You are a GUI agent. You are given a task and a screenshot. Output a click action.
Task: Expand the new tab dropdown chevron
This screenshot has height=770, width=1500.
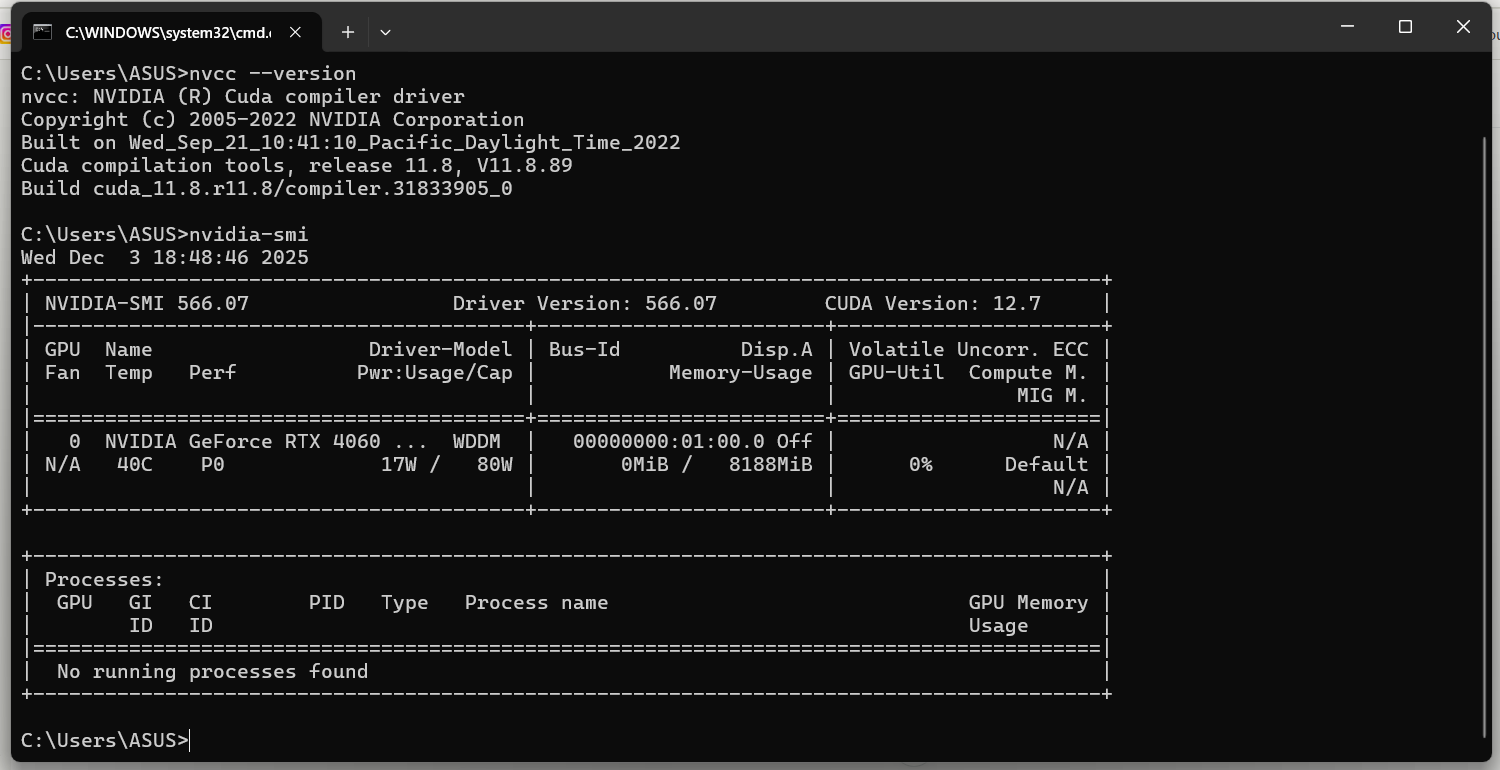coord(385,32)
